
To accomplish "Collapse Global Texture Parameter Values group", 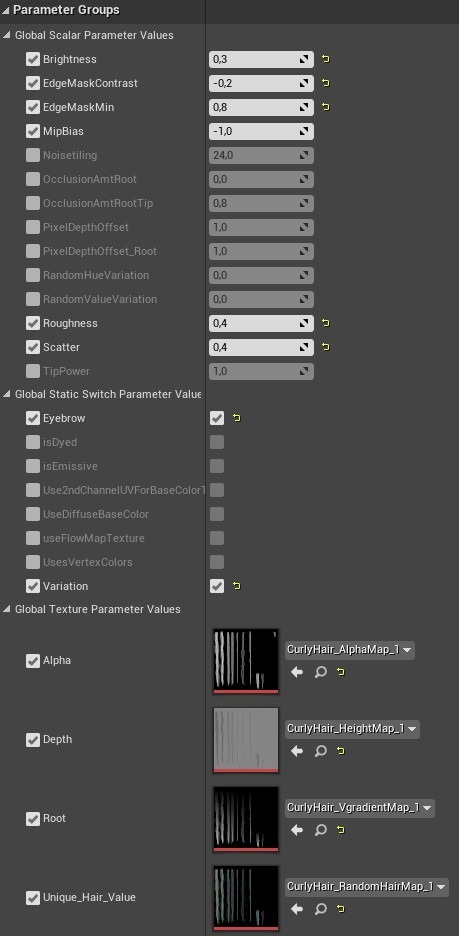I will tap(7, 609).
